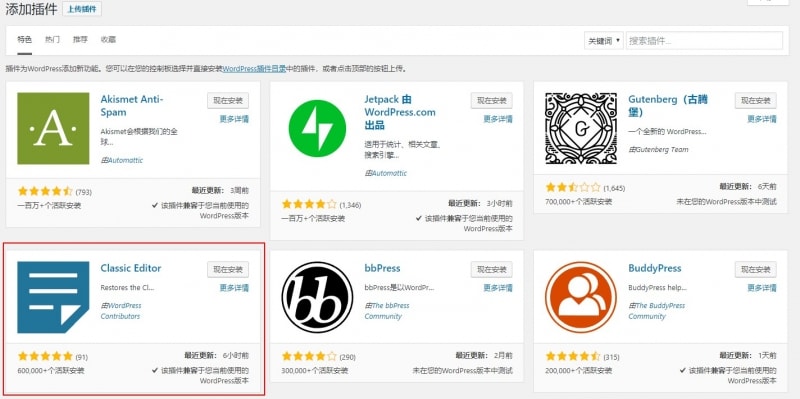800x399 pixels.
Task: Install Jetpack with 现在安装 button
Action: 492,101
